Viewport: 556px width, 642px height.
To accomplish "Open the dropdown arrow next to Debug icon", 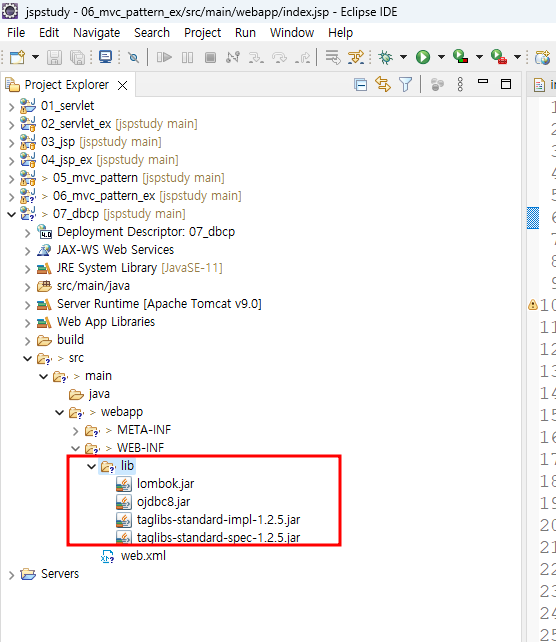I will click(x=403, y=57).
